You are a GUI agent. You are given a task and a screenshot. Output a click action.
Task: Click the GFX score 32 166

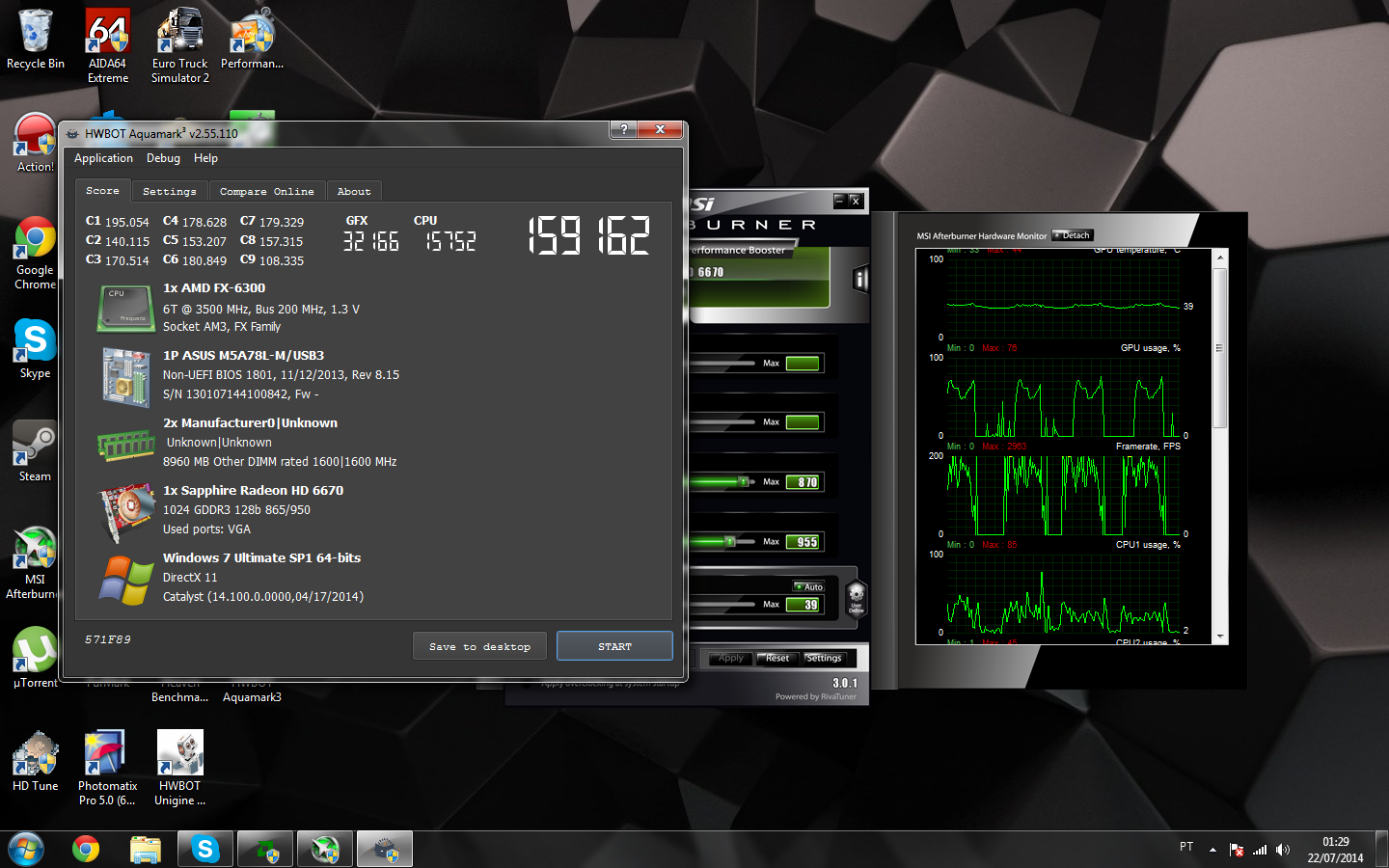click(371, 241)
